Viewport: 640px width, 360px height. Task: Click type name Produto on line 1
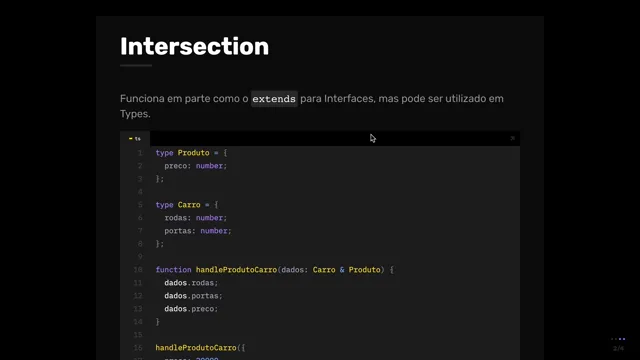tap(193, 153)
